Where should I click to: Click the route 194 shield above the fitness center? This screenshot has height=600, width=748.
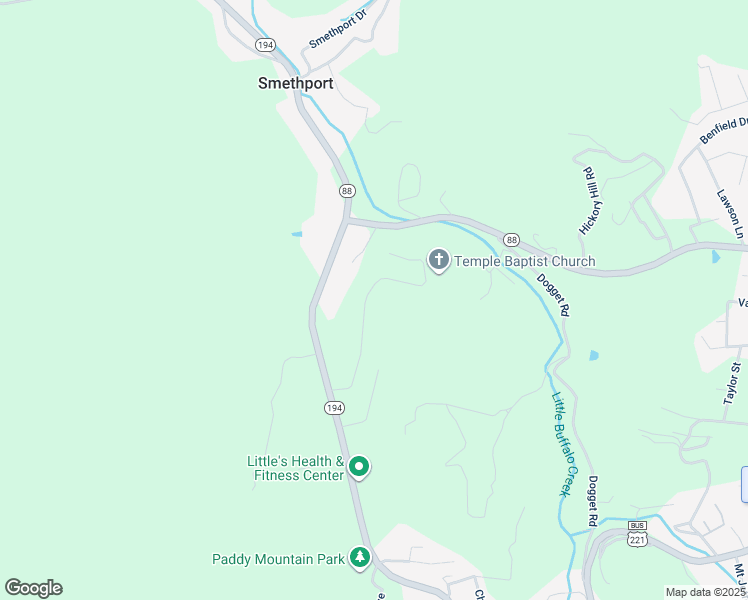334,408
